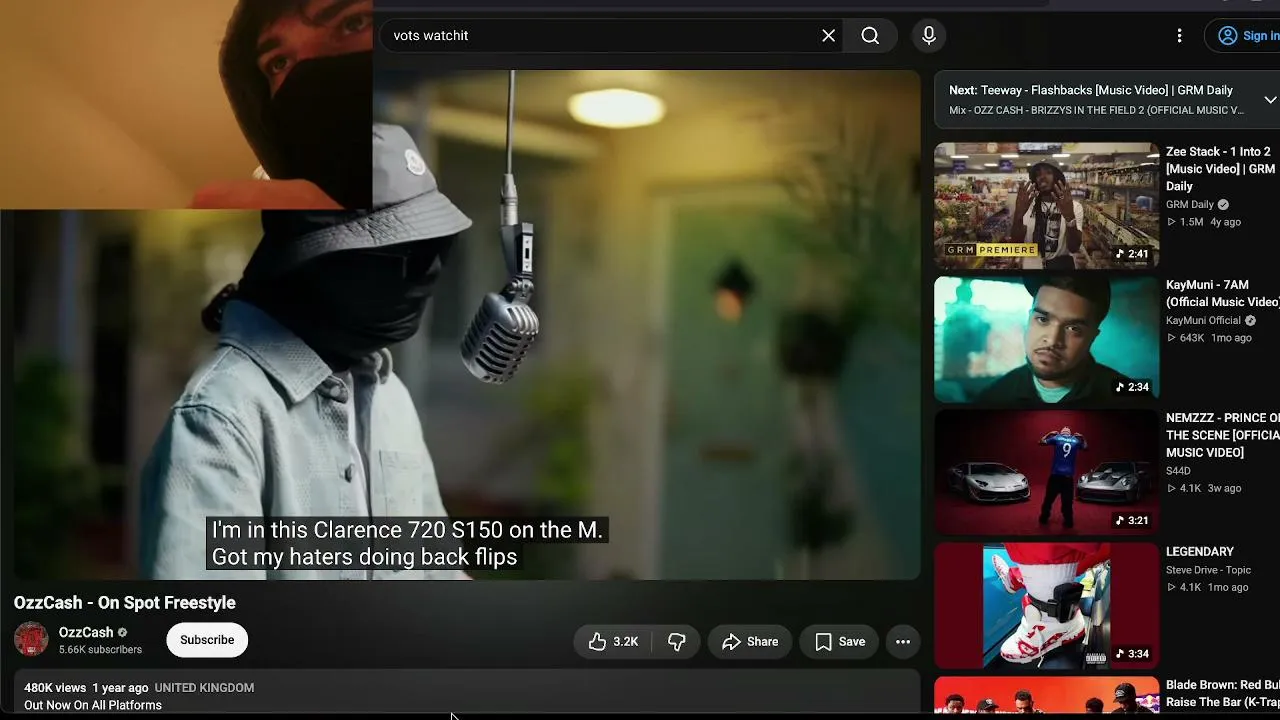Open LEGENDARY video thumbnail

tap(1046, 606)
